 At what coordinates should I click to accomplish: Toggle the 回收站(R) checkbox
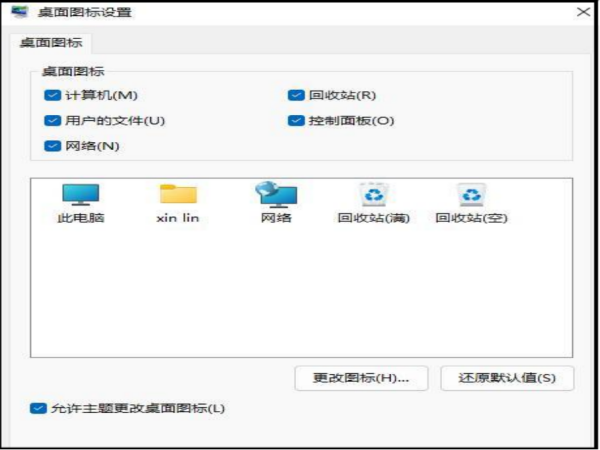[x=296, y=95]
